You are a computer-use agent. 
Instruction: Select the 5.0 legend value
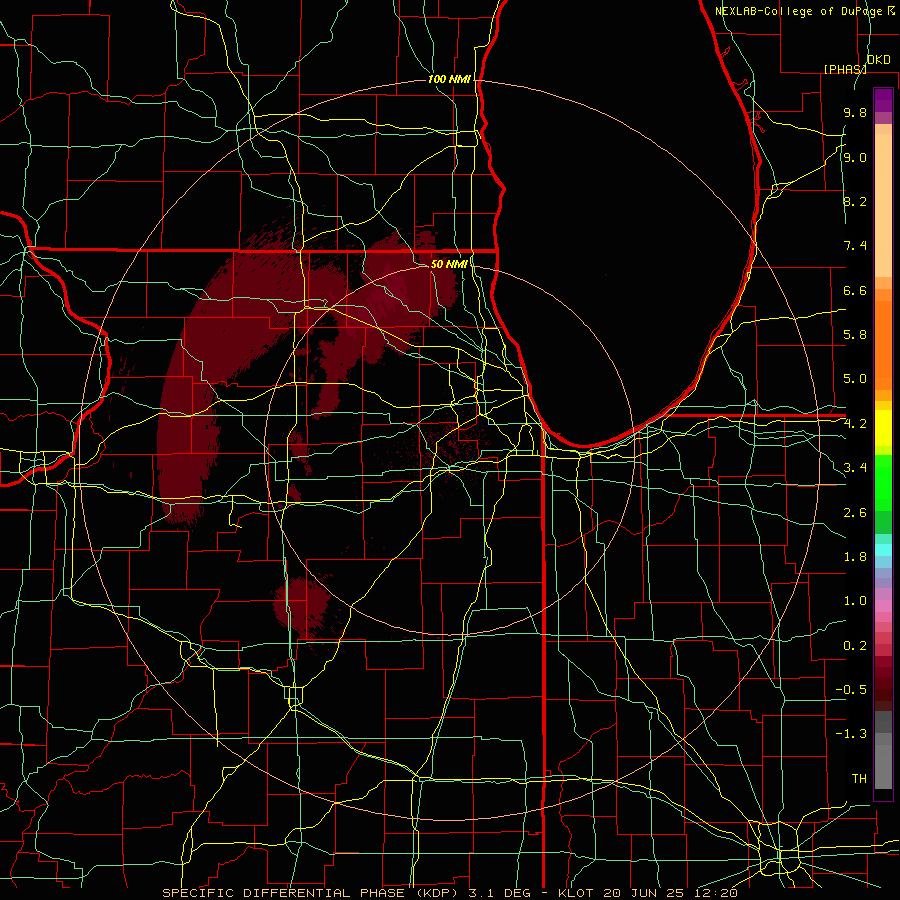855,379
